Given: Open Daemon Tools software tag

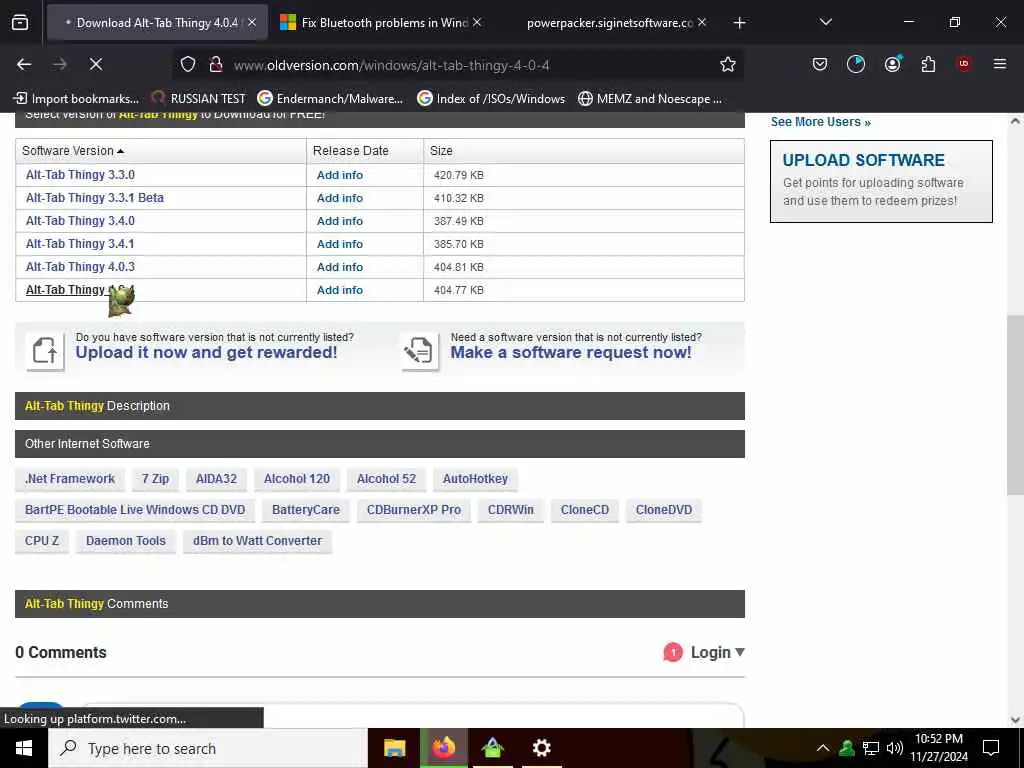Looking at the screenshot, I should pos(125,541).
